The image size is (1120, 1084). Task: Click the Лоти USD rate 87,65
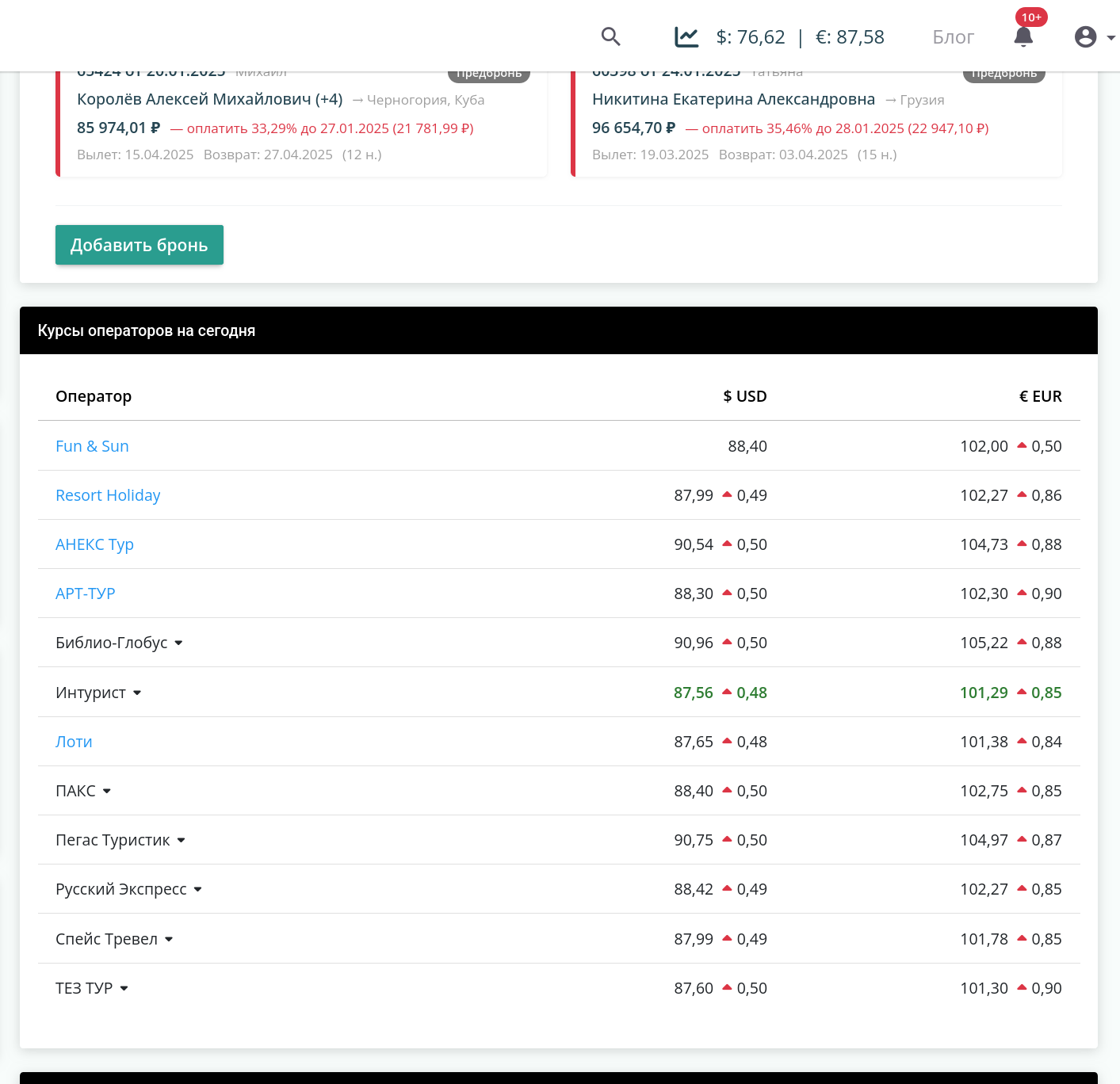coord(694,742)
